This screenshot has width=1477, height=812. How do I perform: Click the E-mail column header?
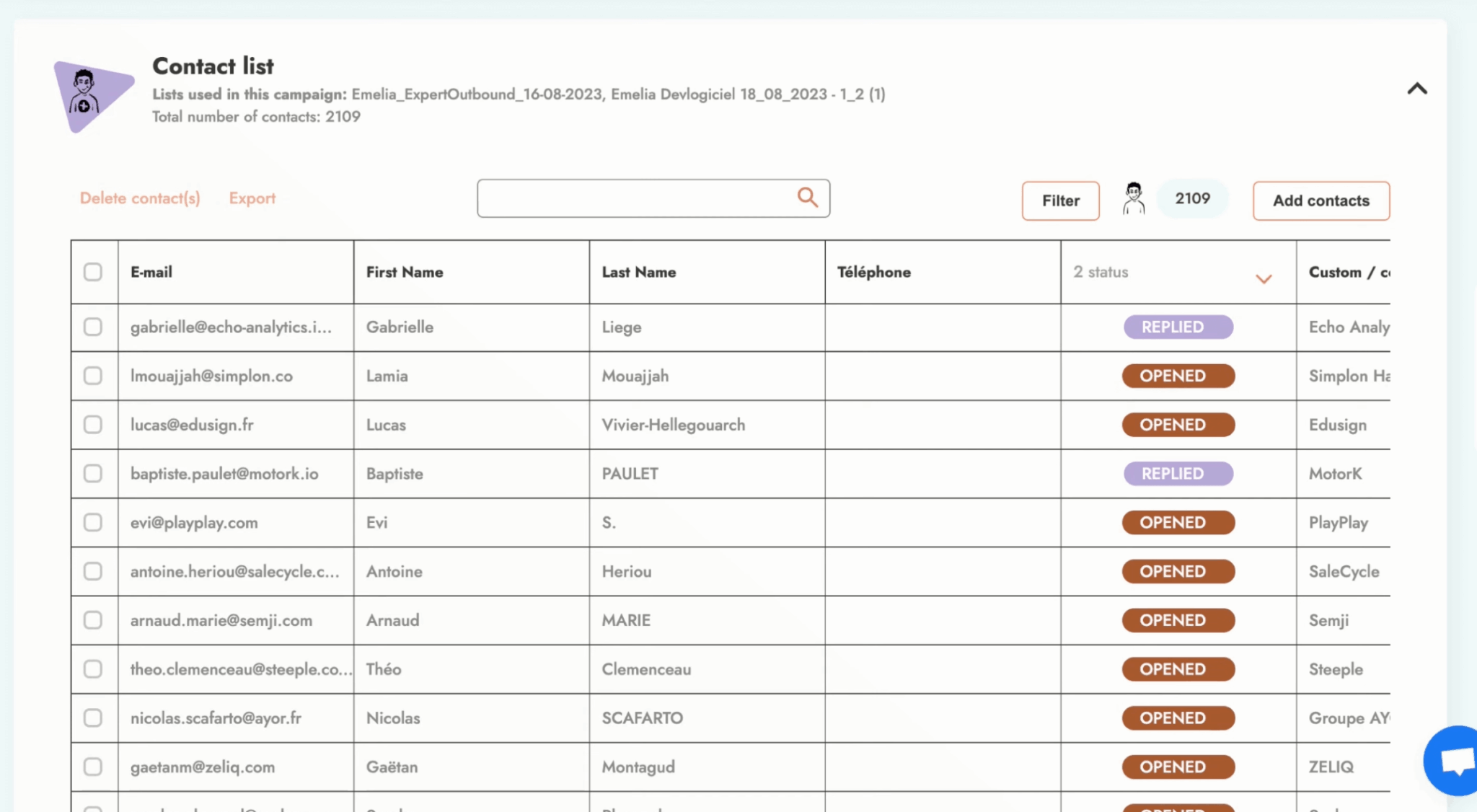pyautogui.click(x=151, y=272)
